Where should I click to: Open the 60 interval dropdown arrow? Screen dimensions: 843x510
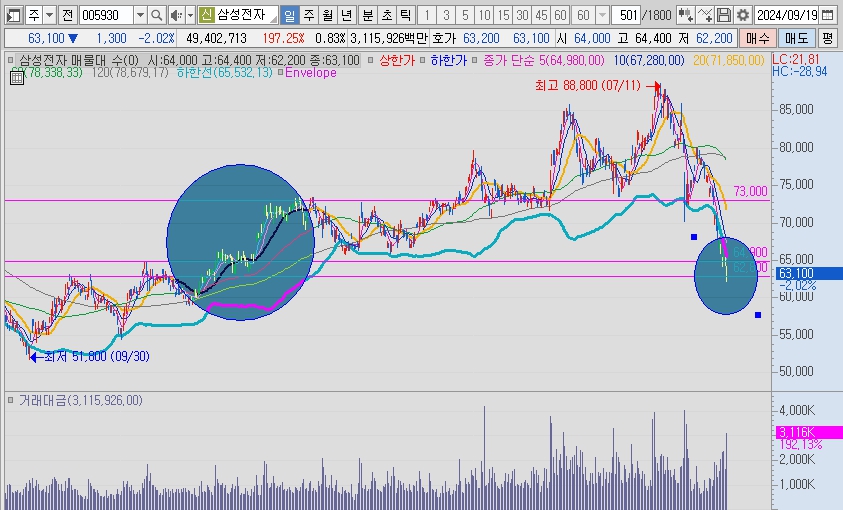click(602, 15)
